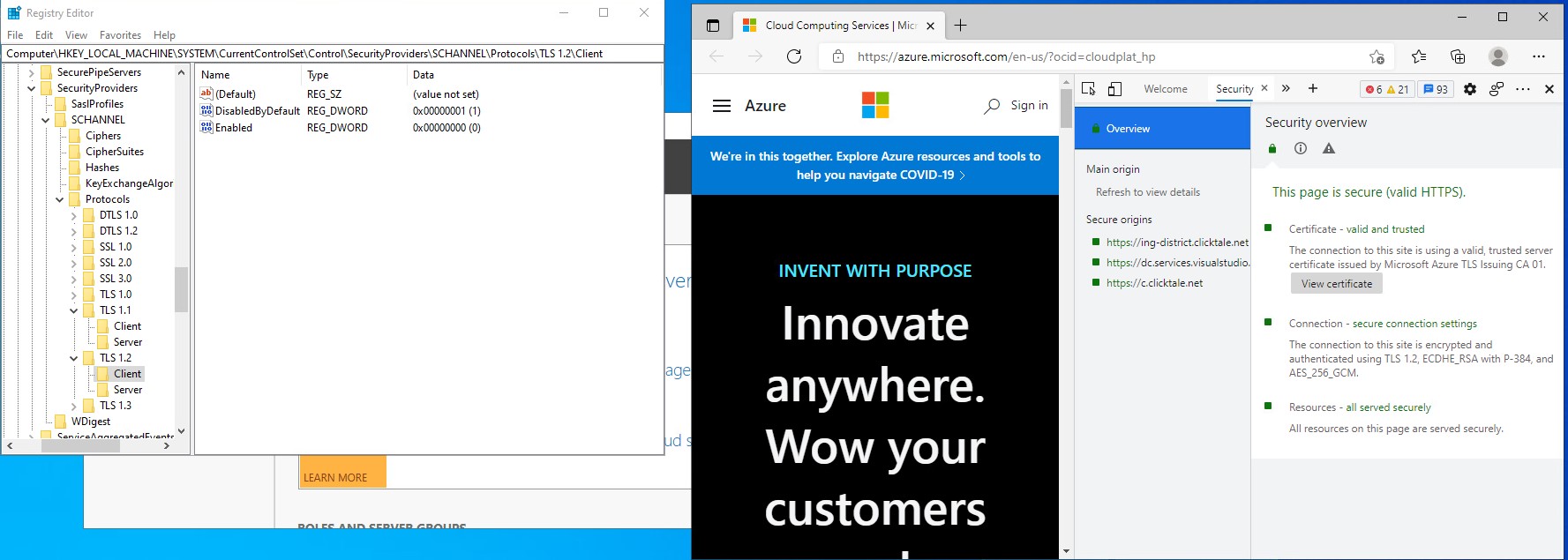Add page to favorites star icon
Image resolution: width=1568 pixels, height=560 pixels.
pos(1377,56)
